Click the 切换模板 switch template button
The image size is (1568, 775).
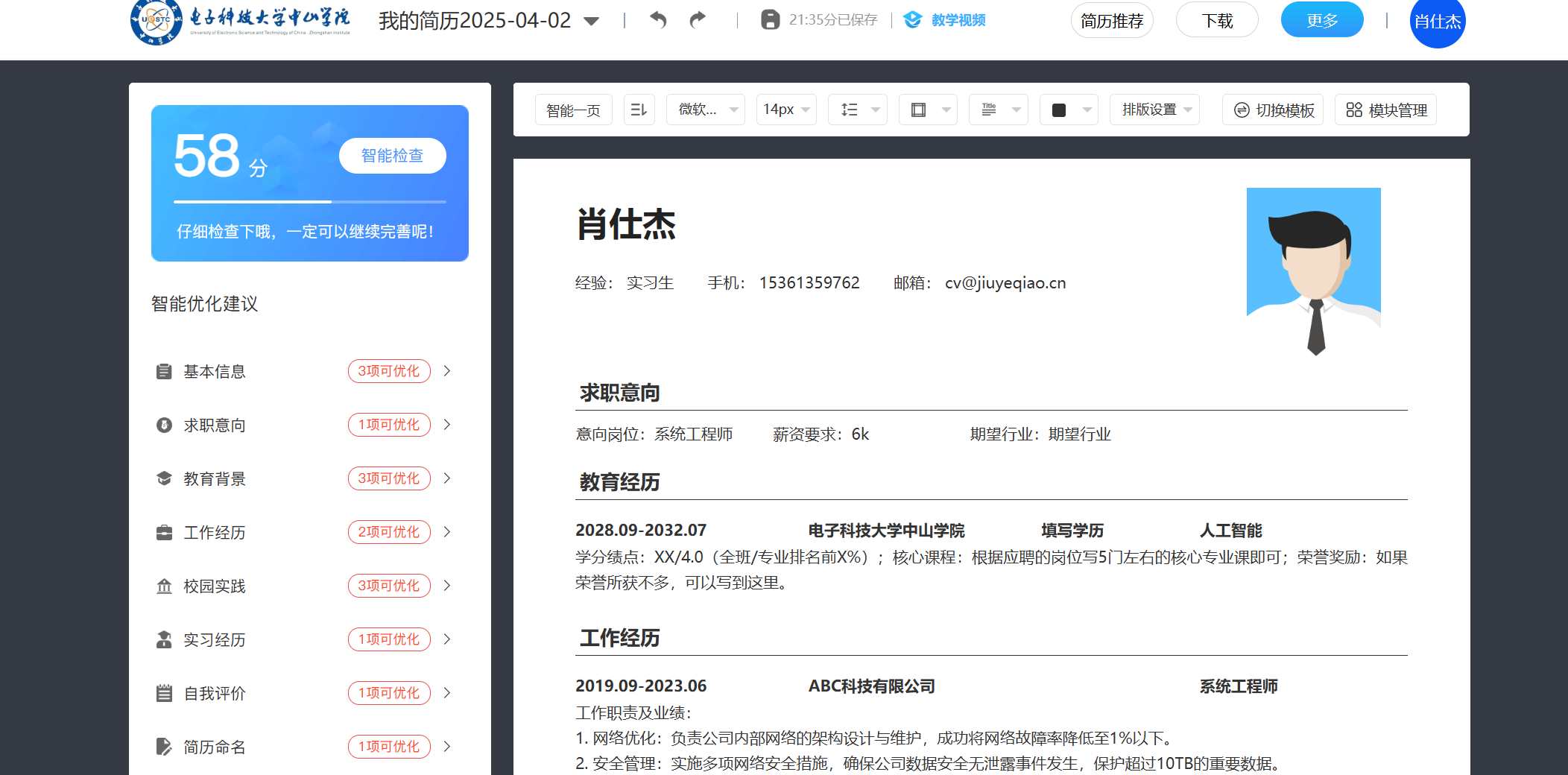pos(1273,110)
